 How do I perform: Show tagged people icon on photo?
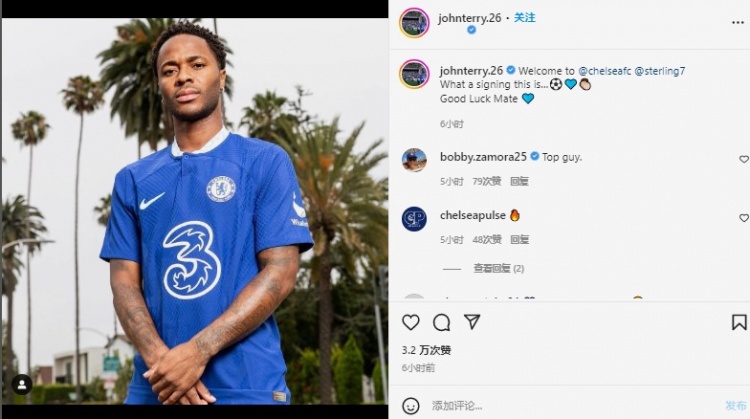[x=22, y=384]
